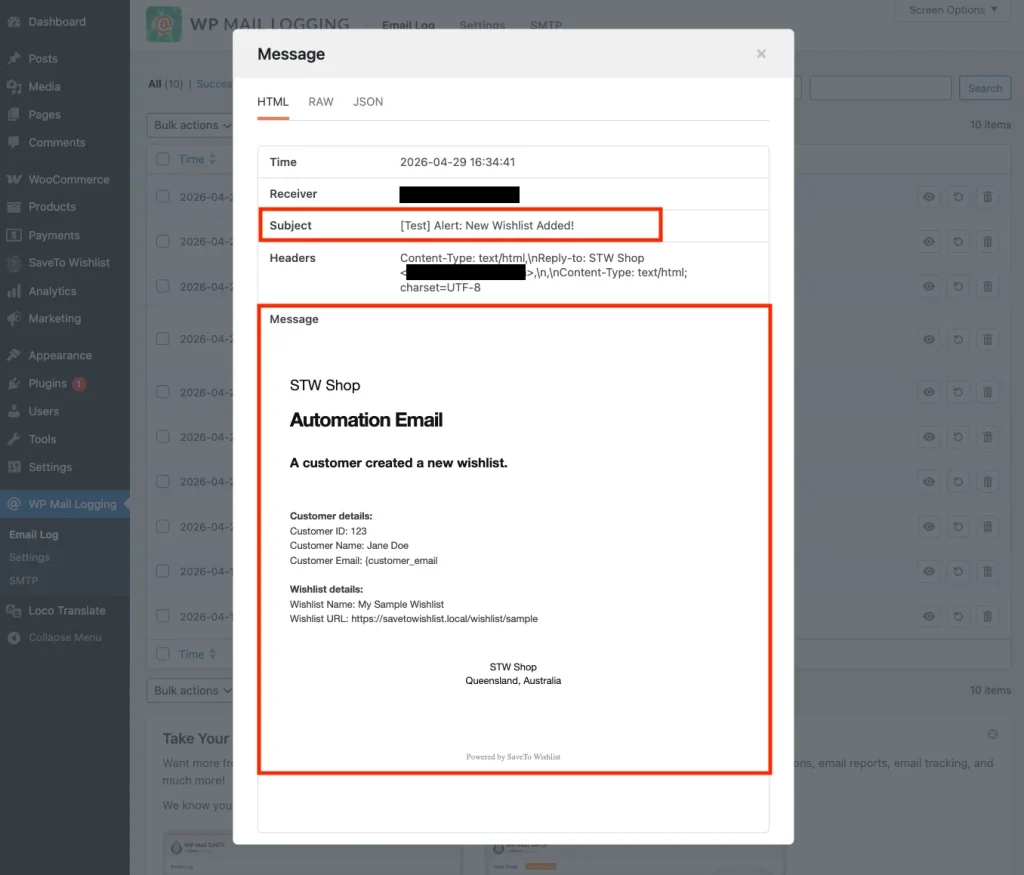Click the WP Mail Logging logo
Screen dimensions: 1024x875
point(163,24)
